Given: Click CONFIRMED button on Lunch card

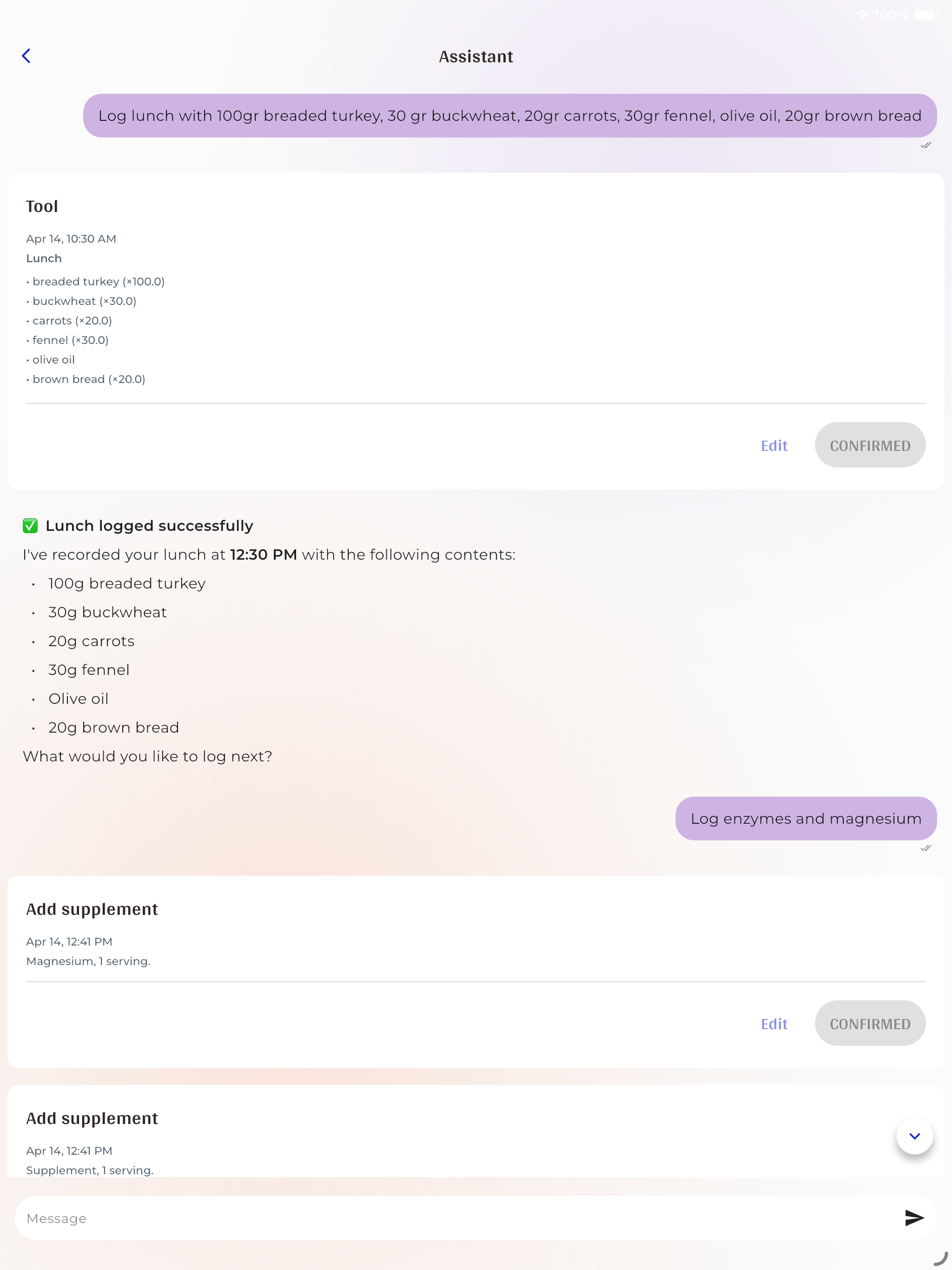Looking at the screenshot, I should [870, 445].
